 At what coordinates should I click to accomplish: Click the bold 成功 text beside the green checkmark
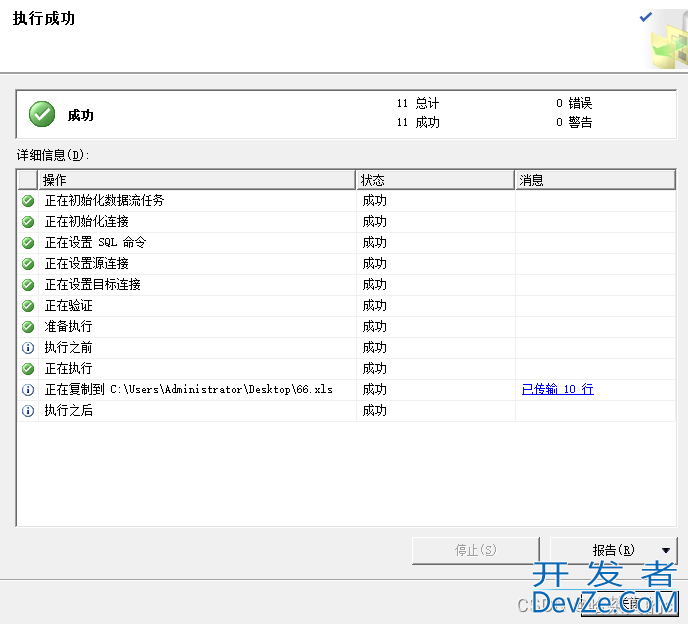(x=80, y=115)
